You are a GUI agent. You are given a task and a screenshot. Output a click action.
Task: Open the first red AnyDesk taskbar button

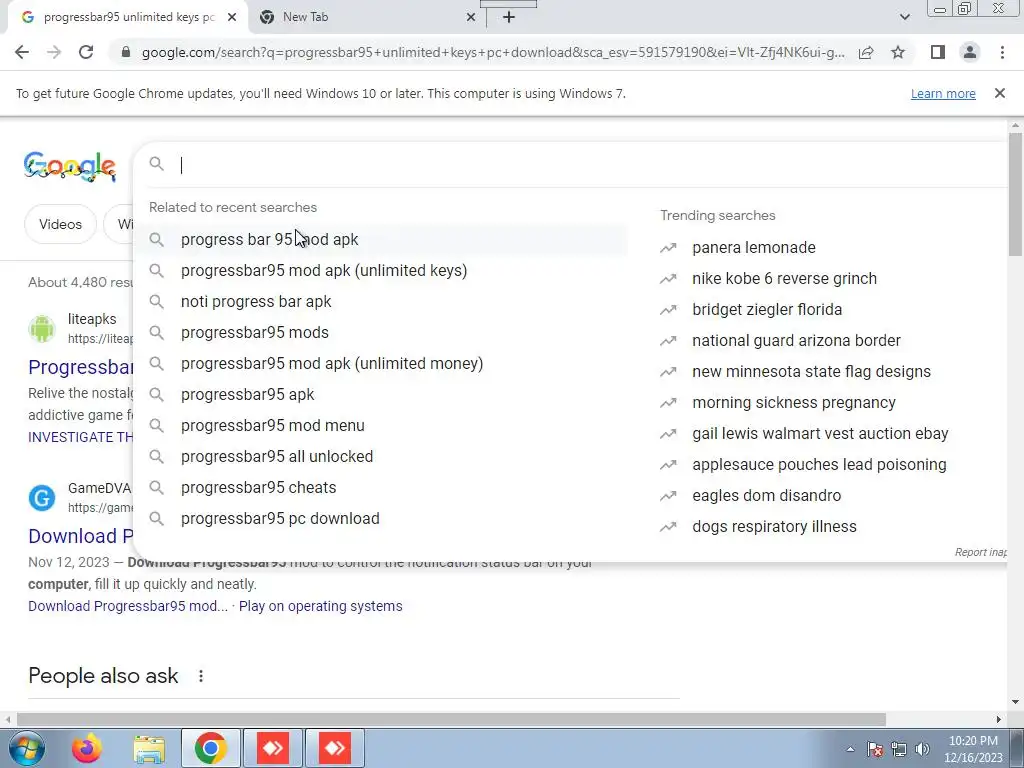click(273, 748)
